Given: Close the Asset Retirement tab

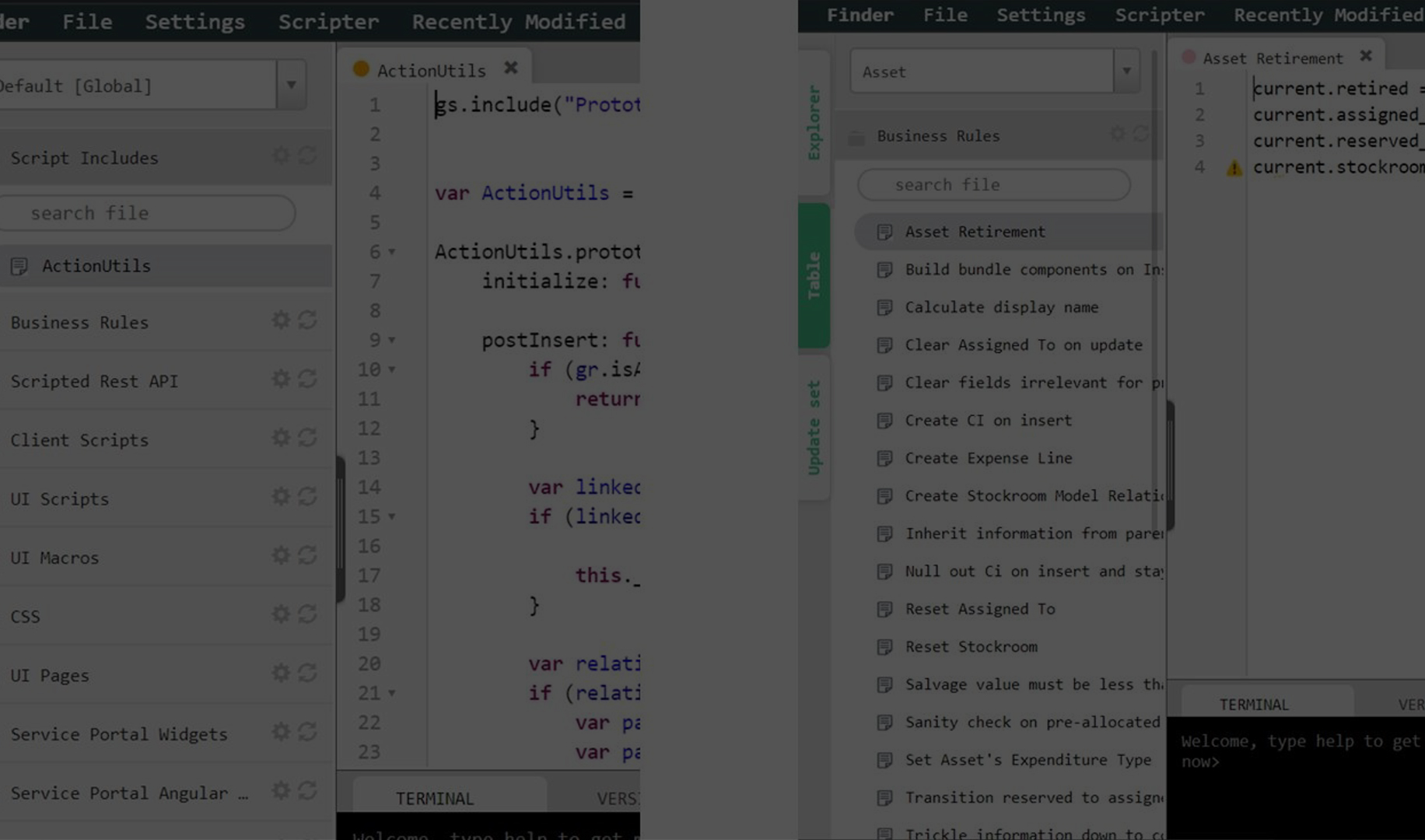Looking at the screenshot, I should click(x=1366, y=57).
